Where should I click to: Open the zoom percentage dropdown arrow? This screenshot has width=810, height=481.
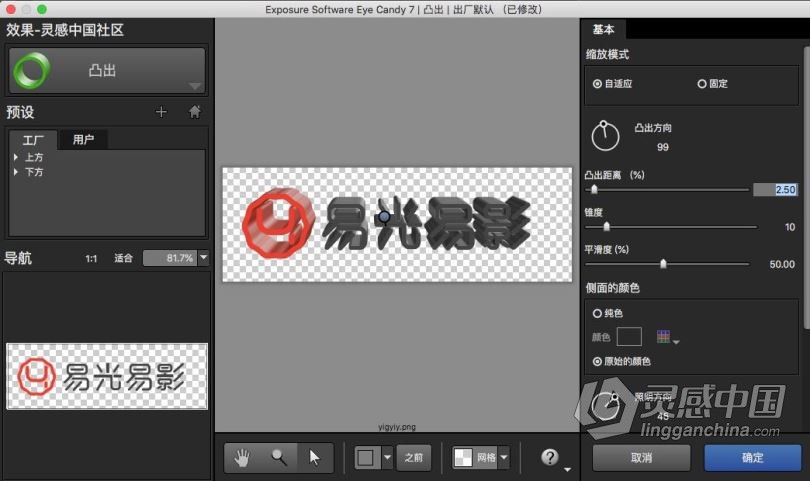(204, 257)
